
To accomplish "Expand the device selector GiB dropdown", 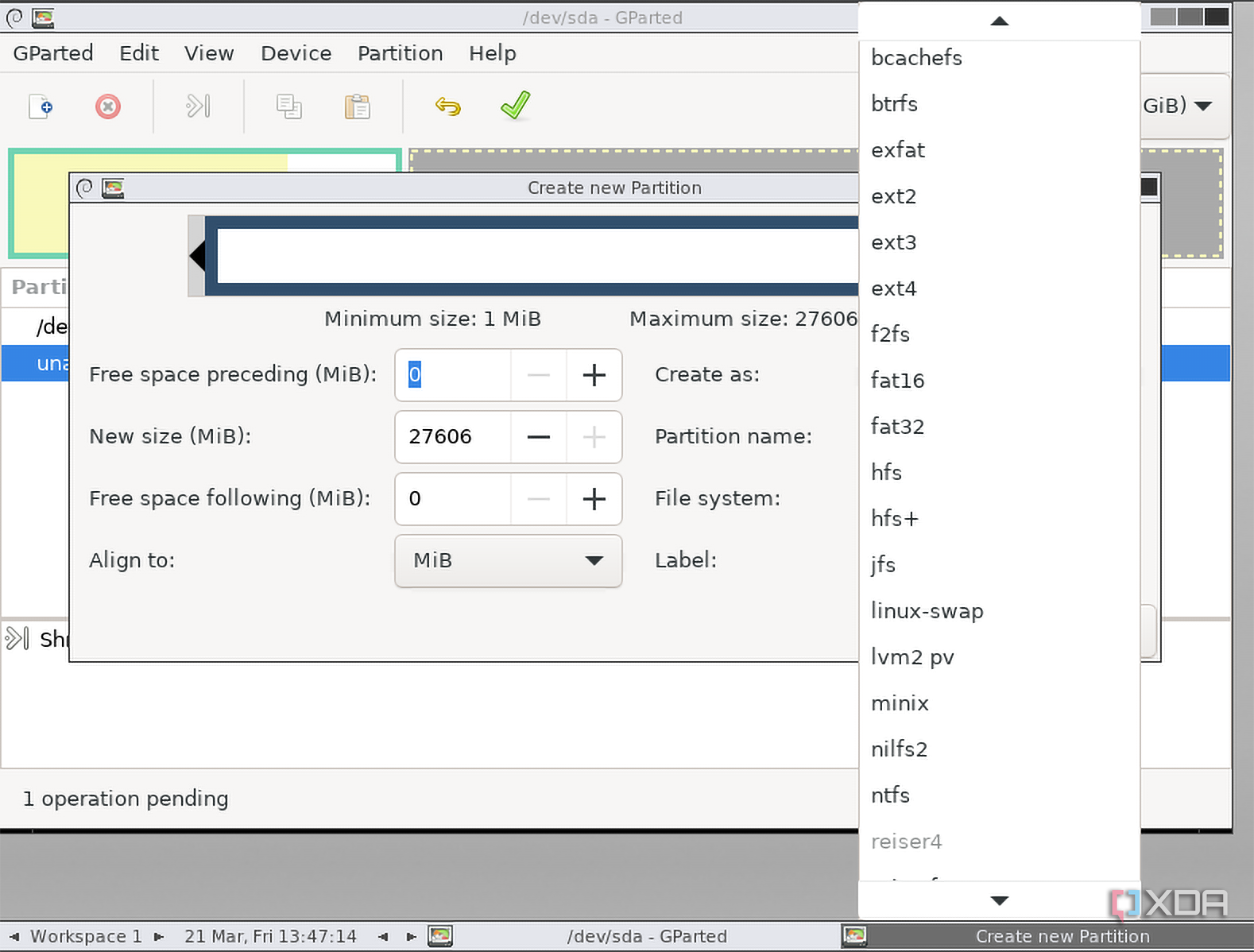I will (x=1184, y=105).
